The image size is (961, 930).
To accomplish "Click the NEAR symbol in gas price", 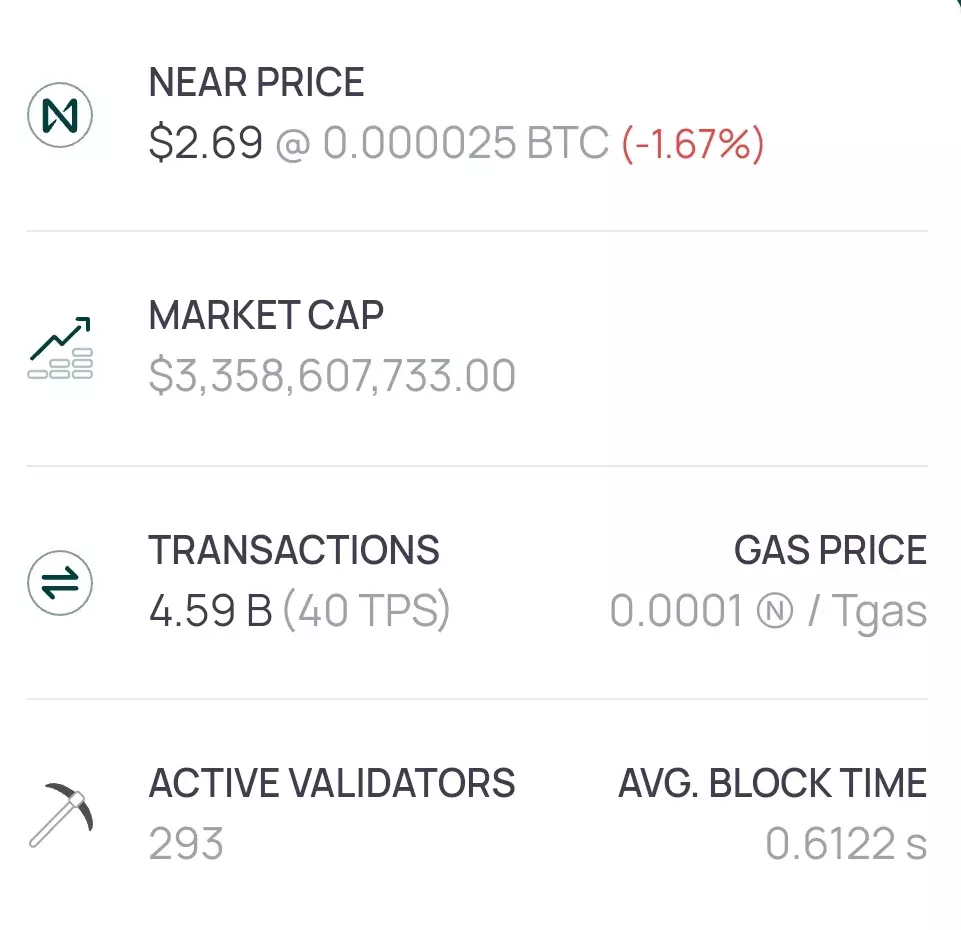I will (775, 611).
